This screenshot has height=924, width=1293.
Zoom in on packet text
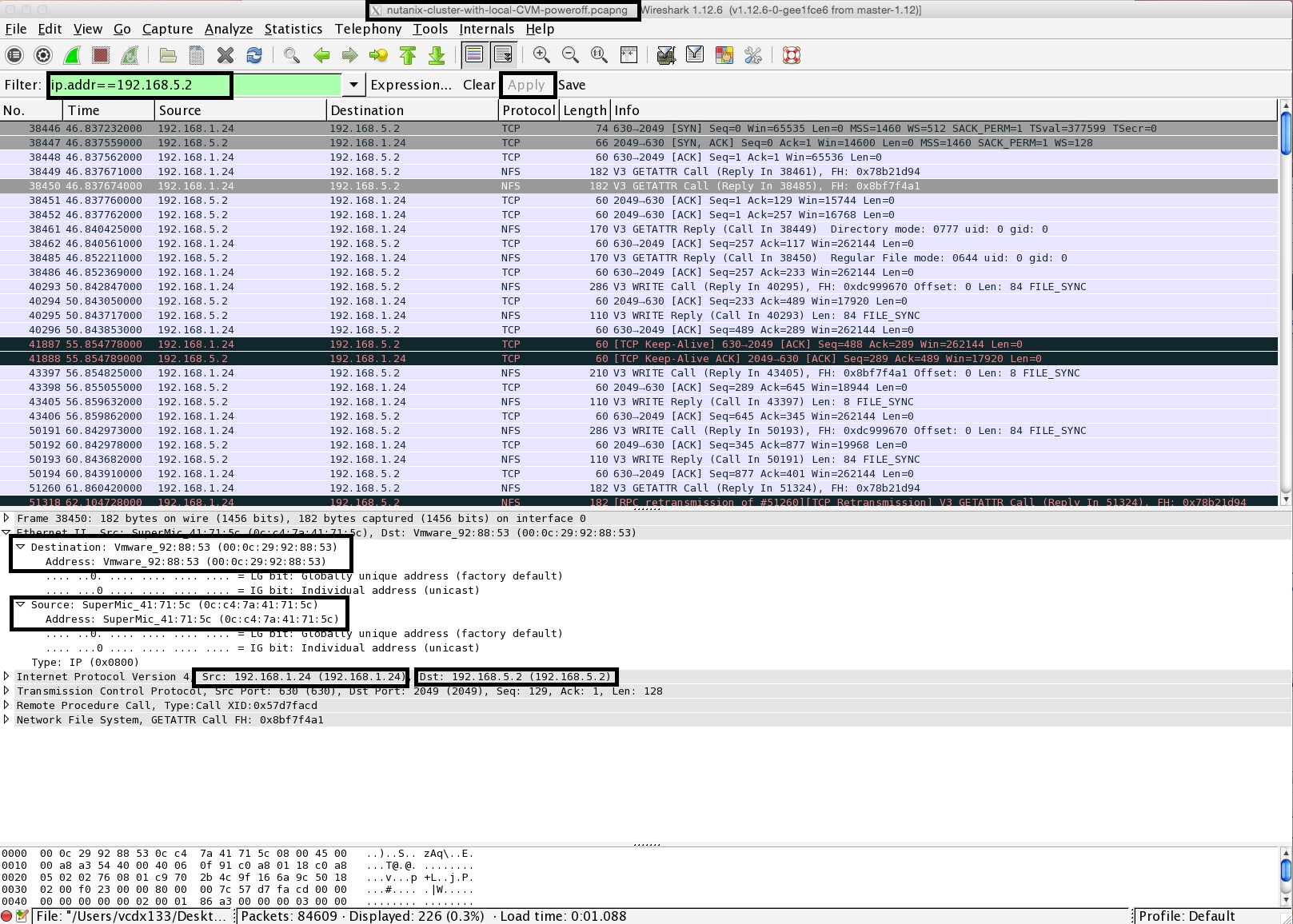541,55
